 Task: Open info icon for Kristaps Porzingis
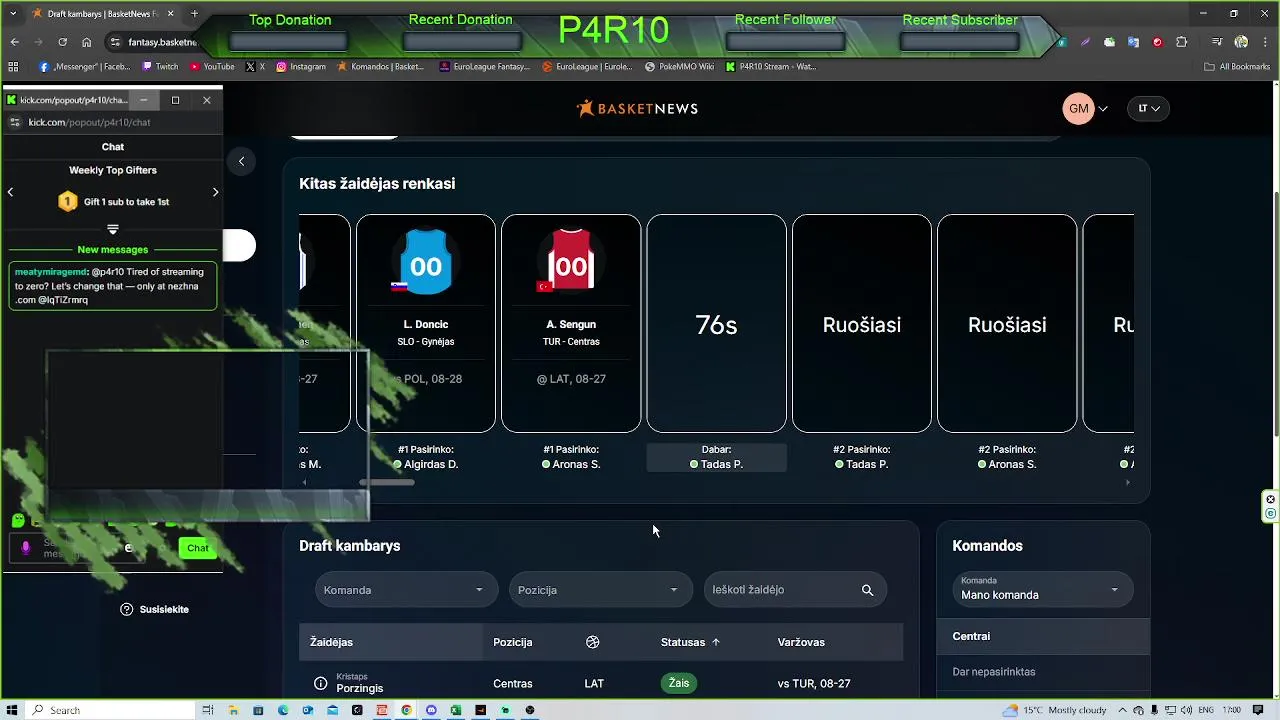tap(320, 684)
